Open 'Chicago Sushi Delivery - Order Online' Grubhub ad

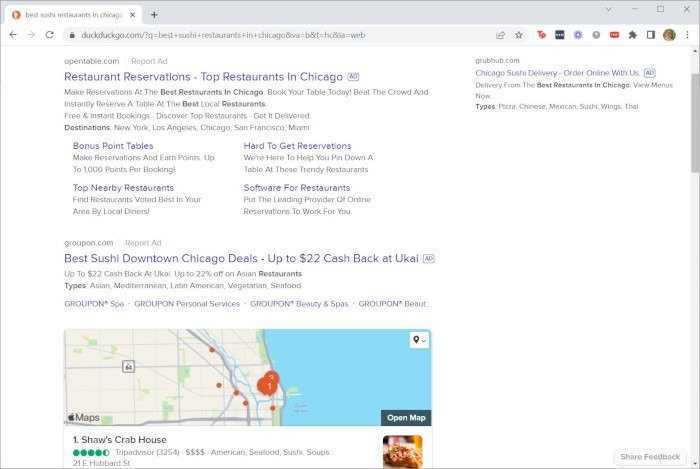pos(558,73)
